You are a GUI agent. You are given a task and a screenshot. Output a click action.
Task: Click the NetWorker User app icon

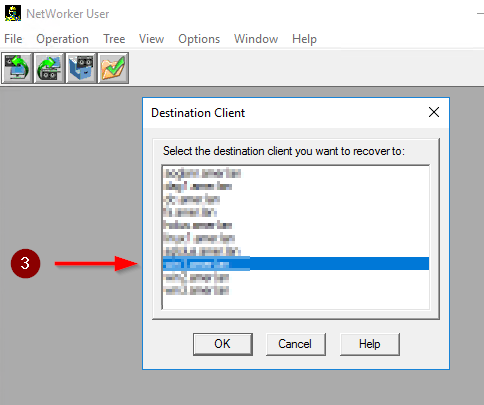coord(13,13)
